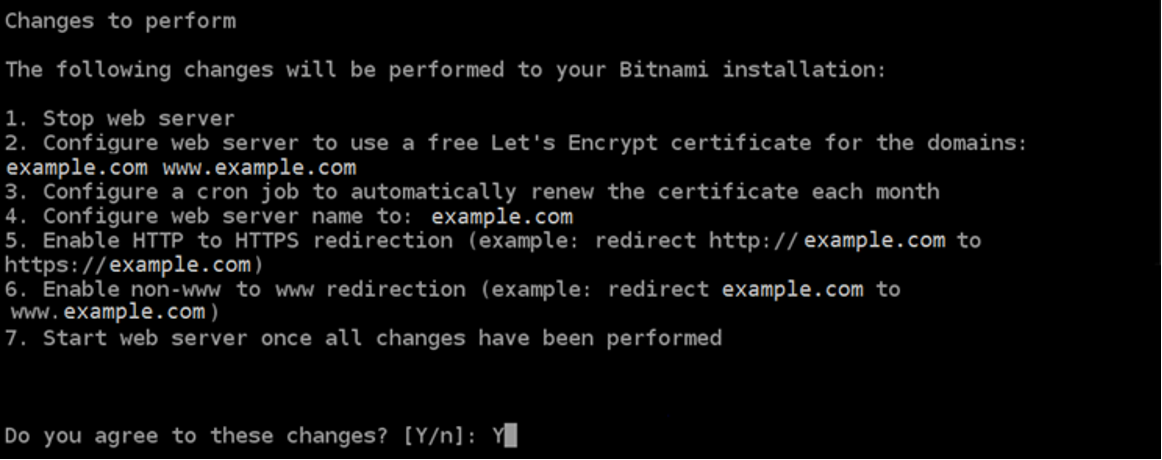Click the 'Do you agree to these changes?' prompt
This screenshot has height=460, width=1162.
click(x=196, y=436)
